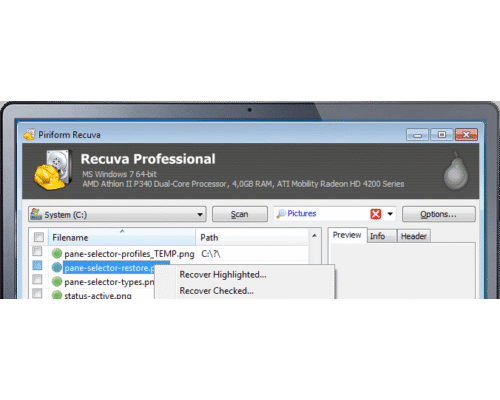Click the Piriform pear logo
This screenshot has height=400, width=500.
click(x=456, y=171)
